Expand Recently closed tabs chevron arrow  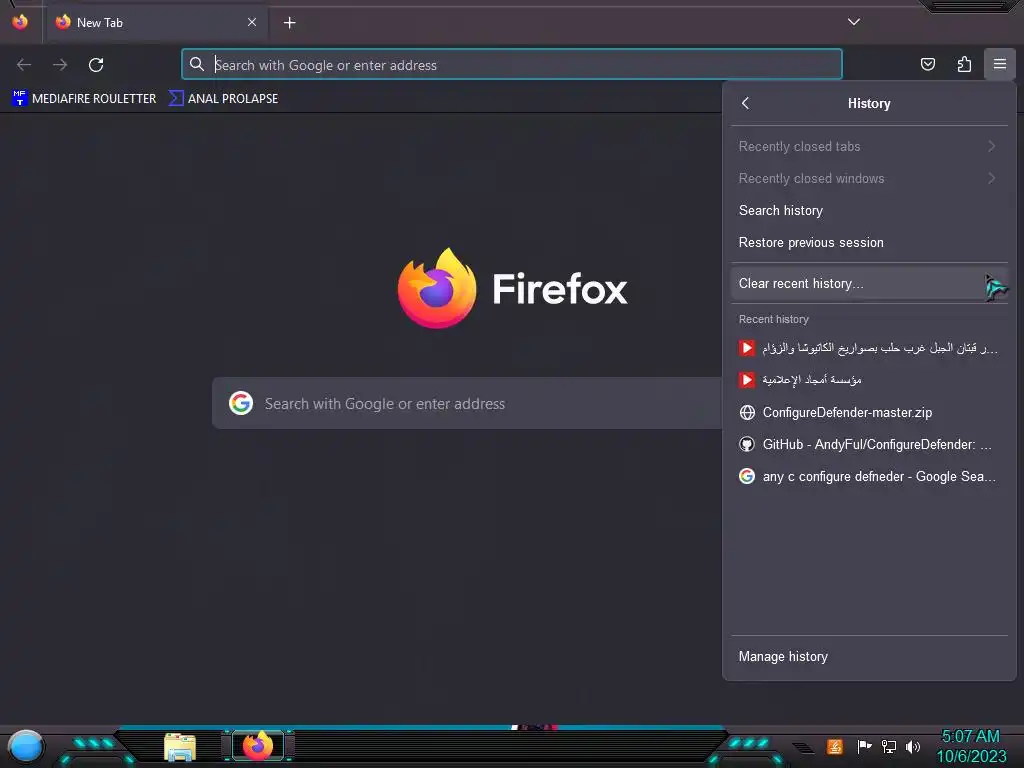click(x=991, y=146)
